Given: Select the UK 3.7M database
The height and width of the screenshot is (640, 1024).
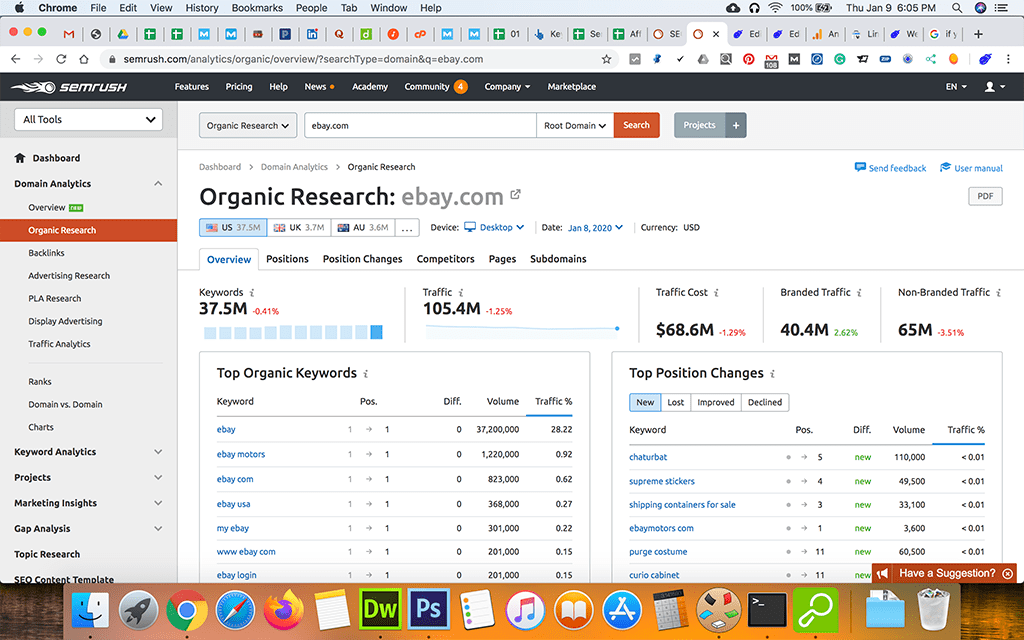Looking at the screenshot, I should point(299,227).
